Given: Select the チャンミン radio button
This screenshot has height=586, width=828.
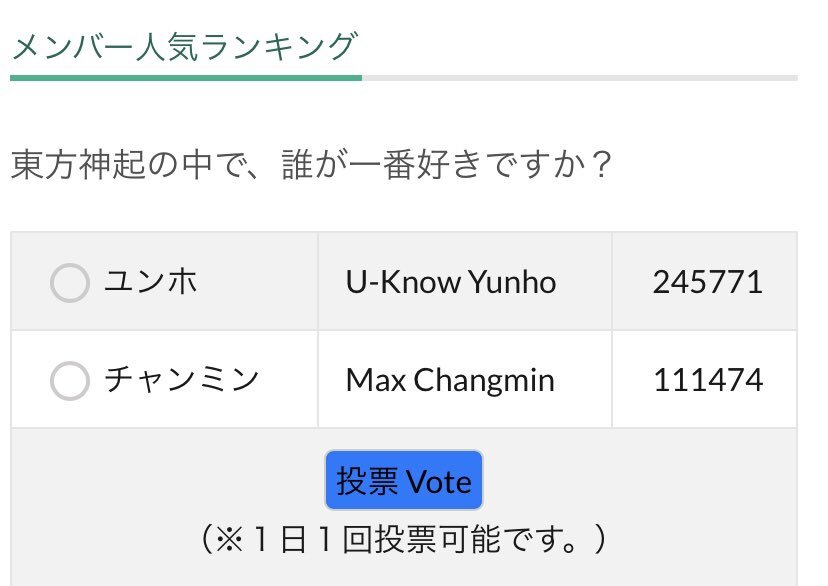Looking at the screenshot, I should (x=70, y=381).
